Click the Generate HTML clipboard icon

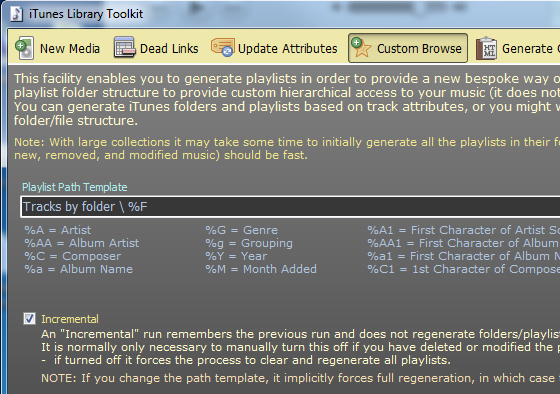click(x=486, y=48)
